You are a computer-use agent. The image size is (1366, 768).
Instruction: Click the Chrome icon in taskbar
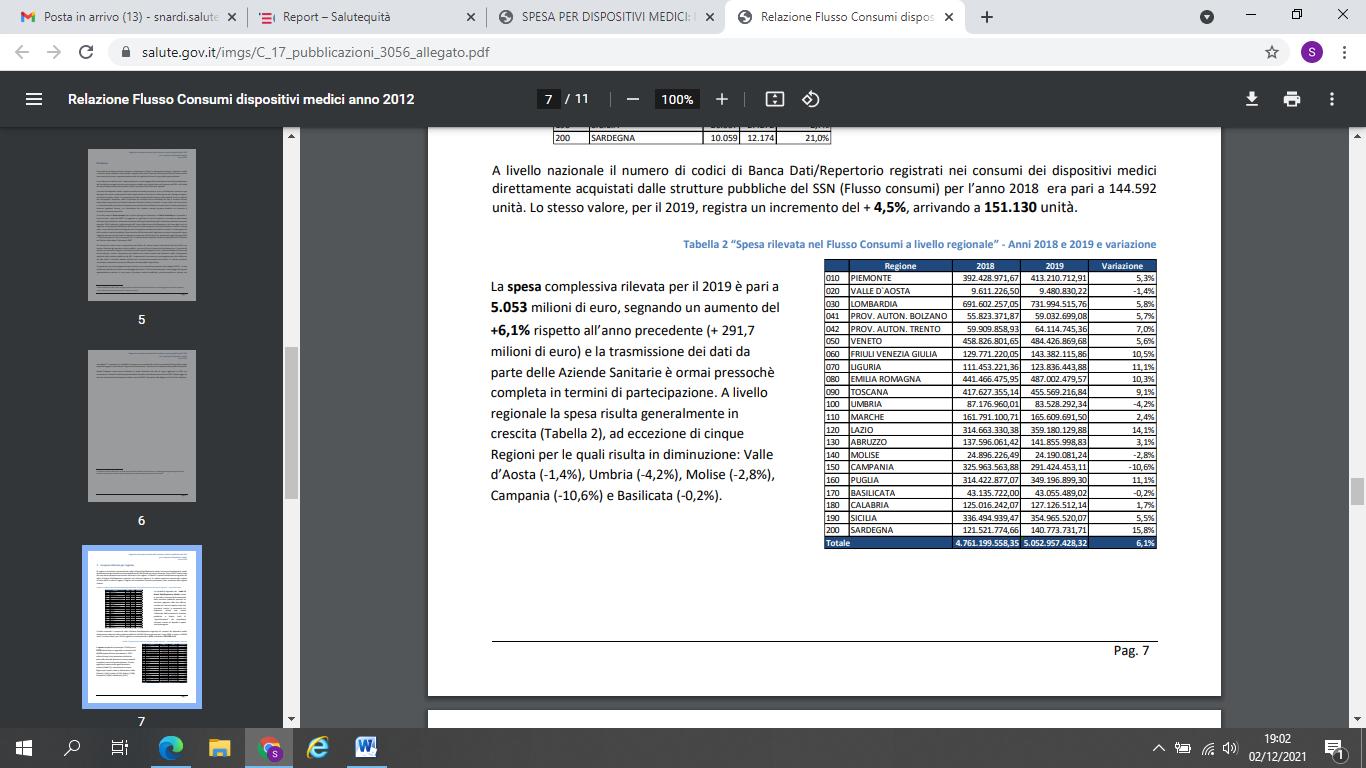tap(269, 747)
